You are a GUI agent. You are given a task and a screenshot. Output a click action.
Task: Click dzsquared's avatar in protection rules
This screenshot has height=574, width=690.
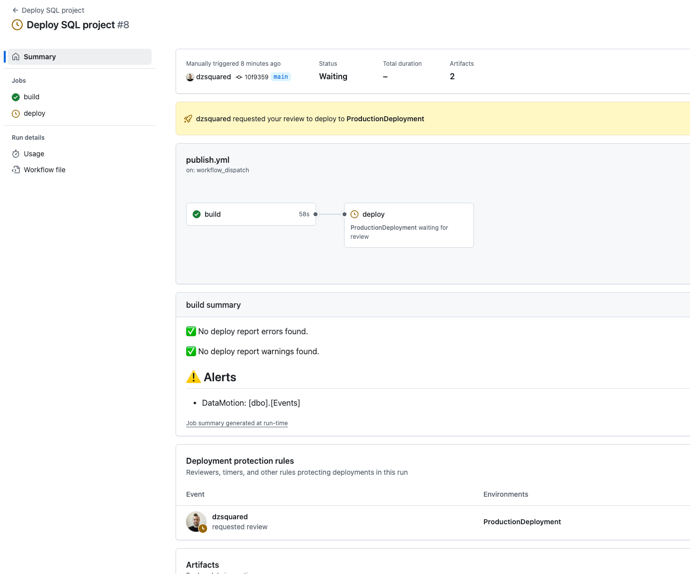coord(196,522)
